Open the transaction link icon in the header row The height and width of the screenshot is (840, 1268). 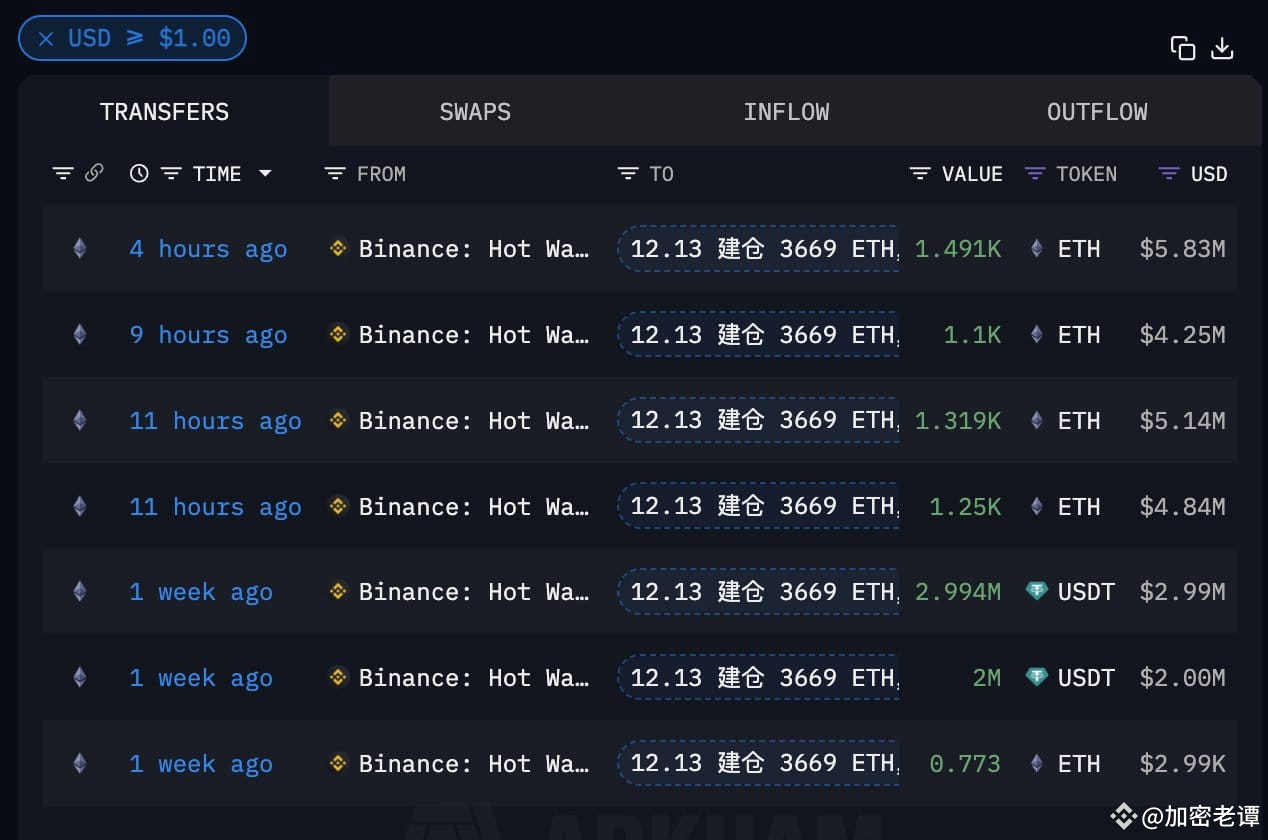click(x=95, y=172)
